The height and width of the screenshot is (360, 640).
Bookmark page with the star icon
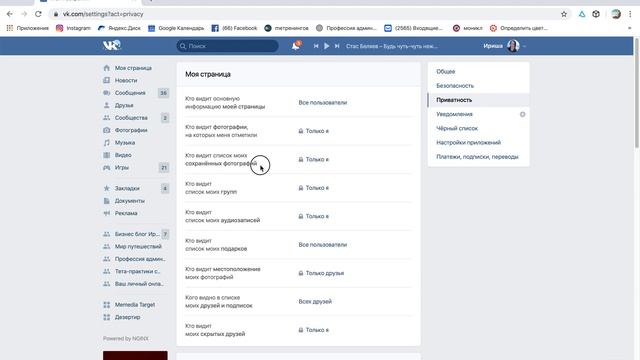(x=564, y=14)
